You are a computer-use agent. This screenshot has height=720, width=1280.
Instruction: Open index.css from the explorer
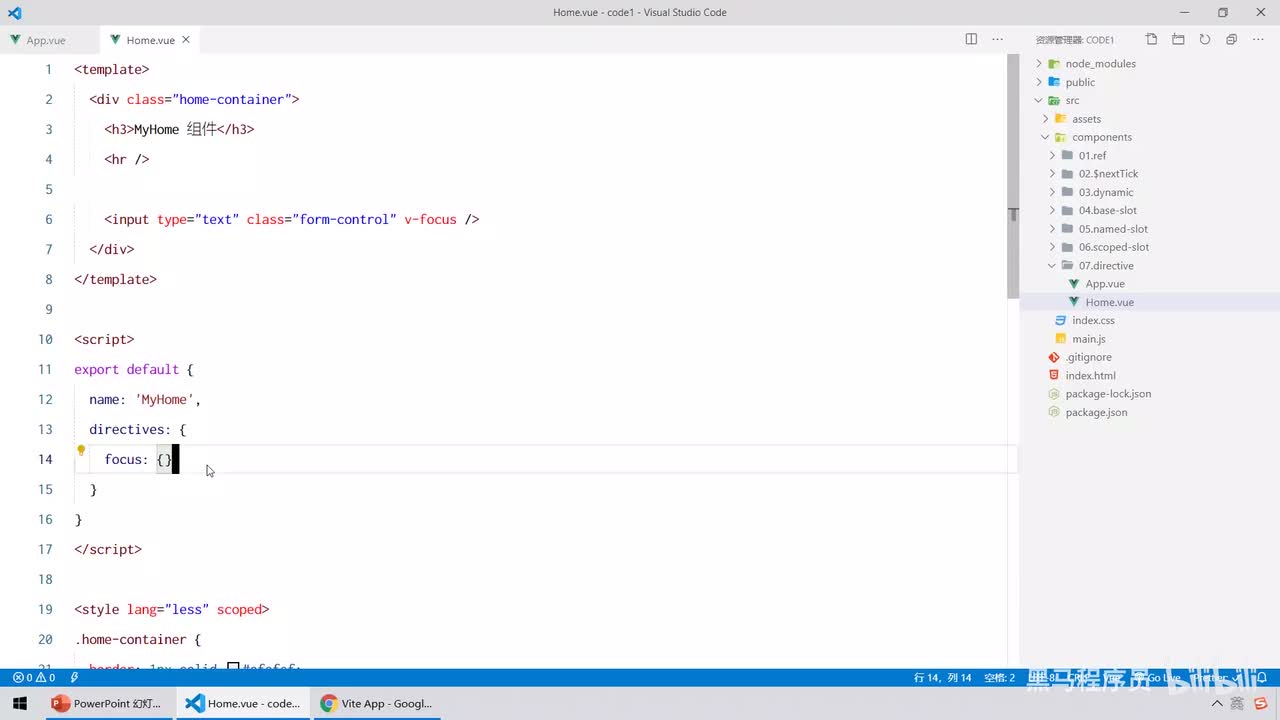point(1093,321)
